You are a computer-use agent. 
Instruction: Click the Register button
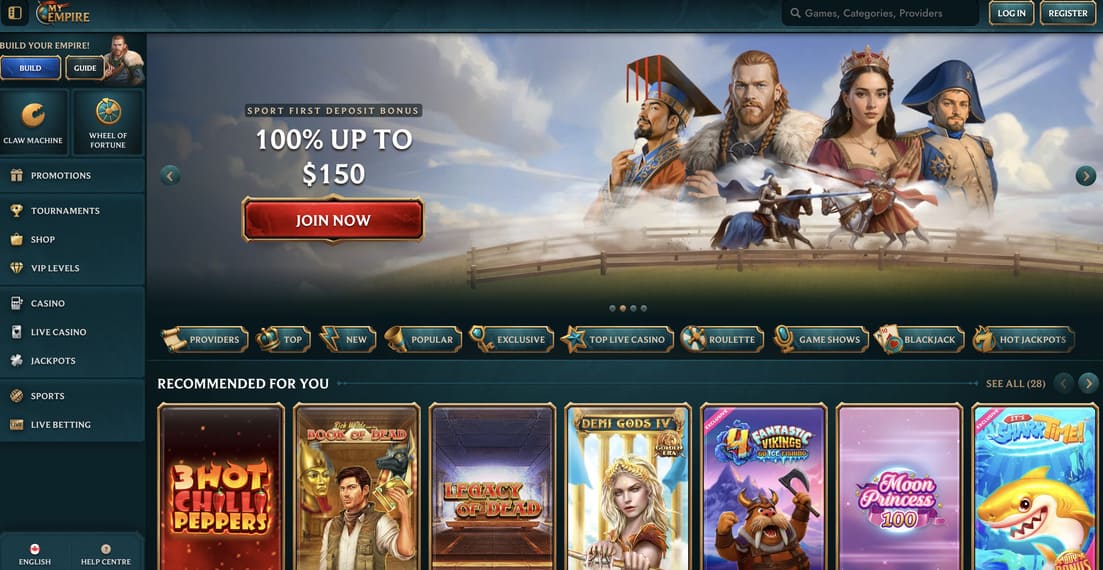click(1067, 13)
